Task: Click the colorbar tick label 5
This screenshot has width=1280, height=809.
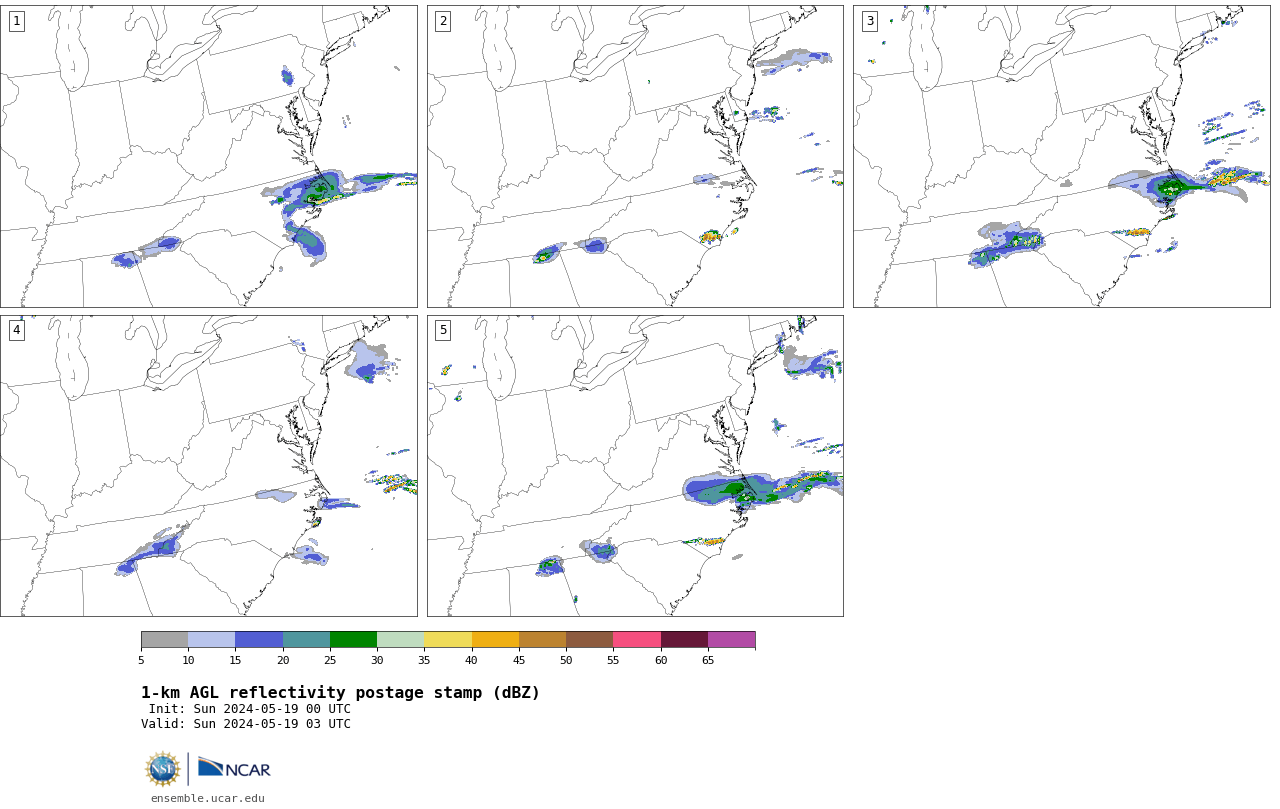Action: (141, 660)
